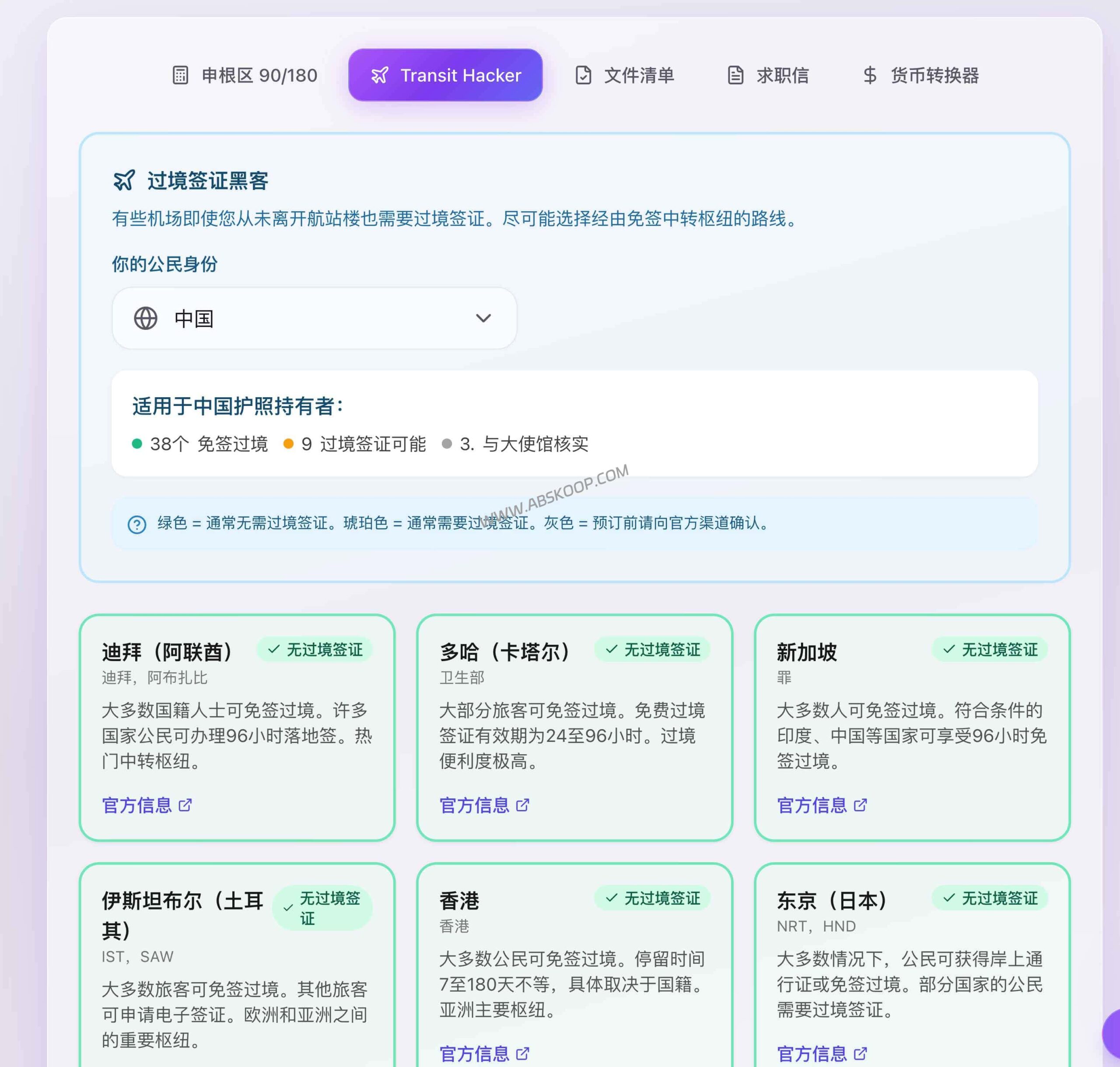Click the 无过境签证 badge on the 新加坡 card
The width and height of the screenshot is (1120, 1067).
(x=991, y=649)
